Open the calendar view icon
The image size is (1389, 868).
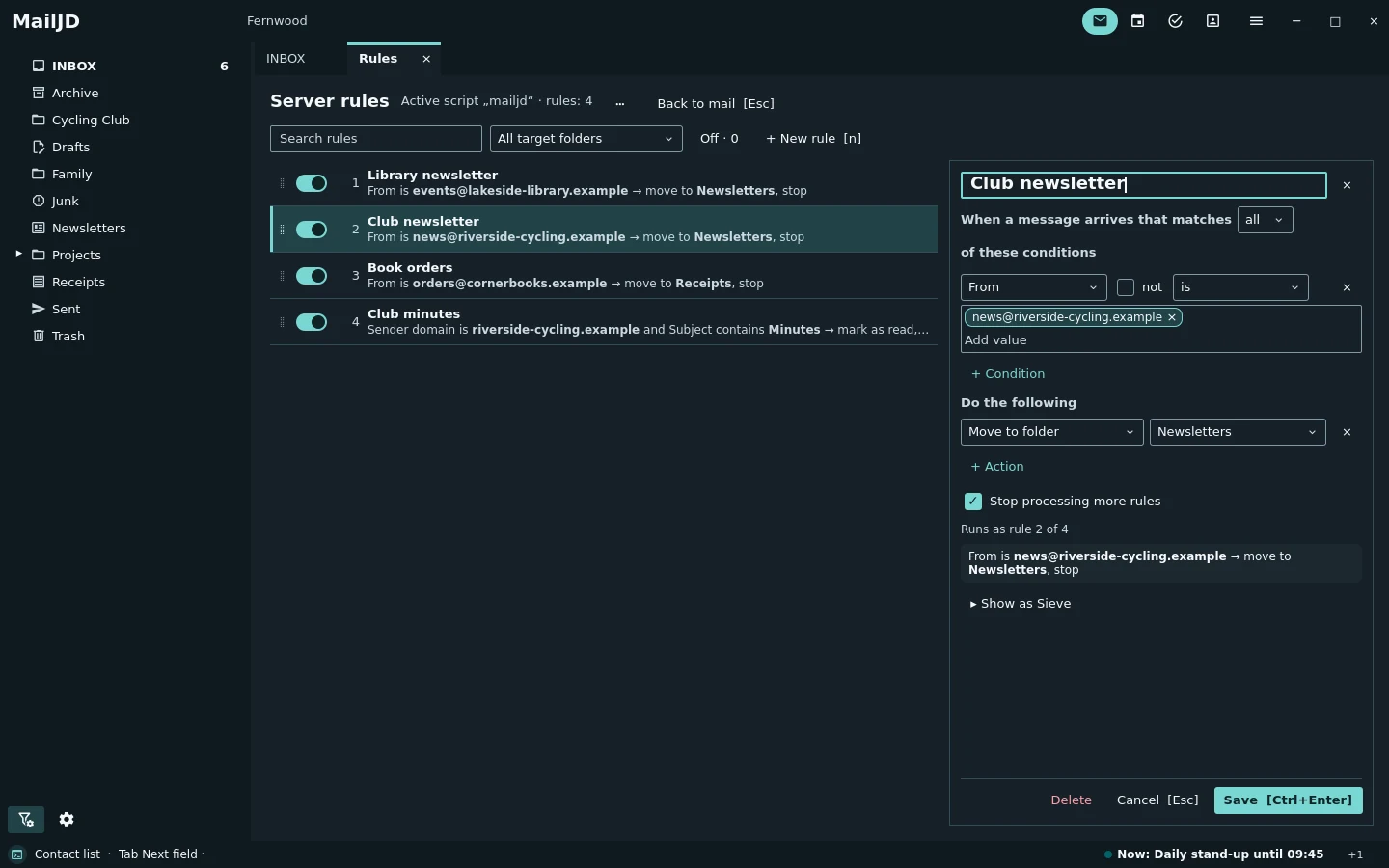1138,21
